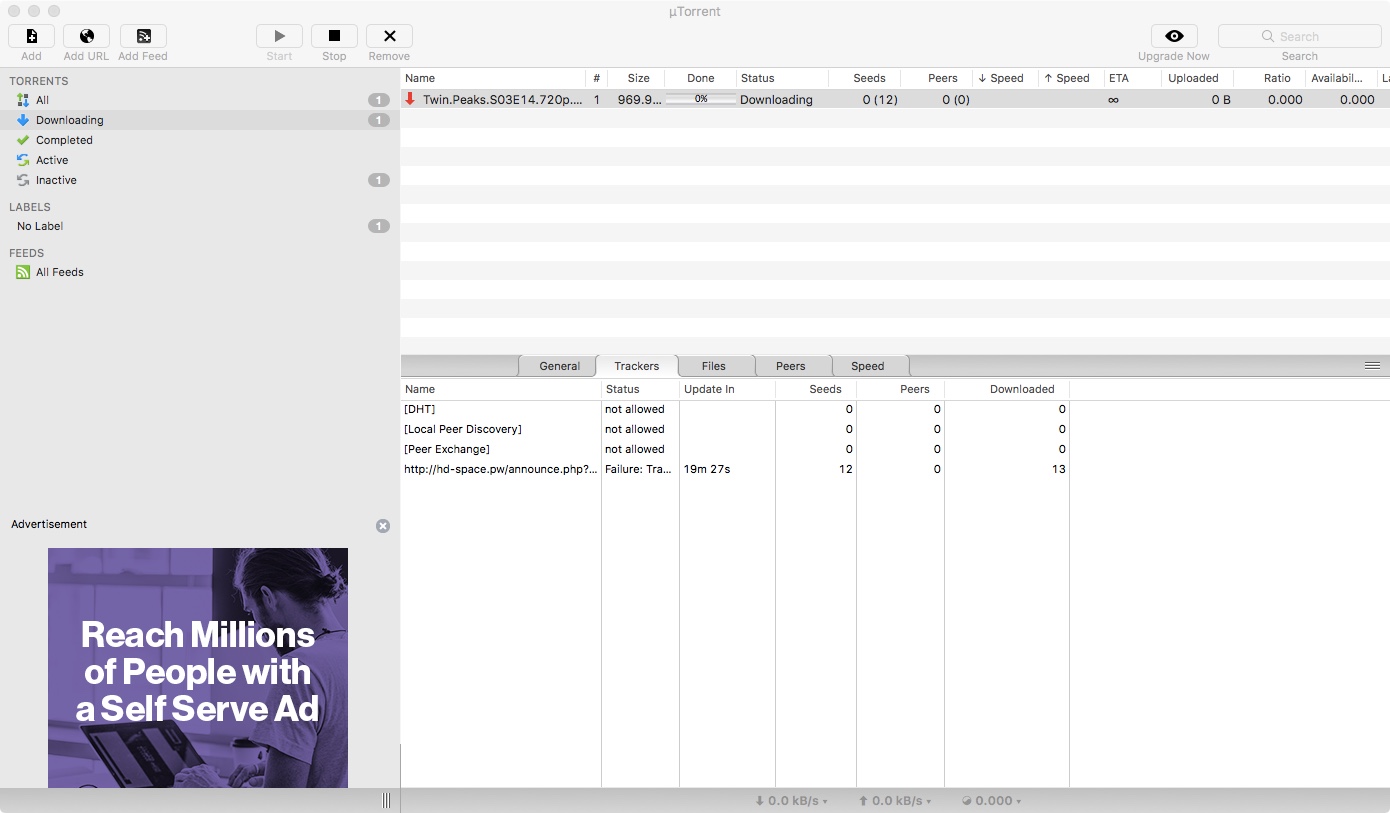Screen dimensions: 1390x813
Task: Click the All category arrows icon
Action: coord(23,100)
